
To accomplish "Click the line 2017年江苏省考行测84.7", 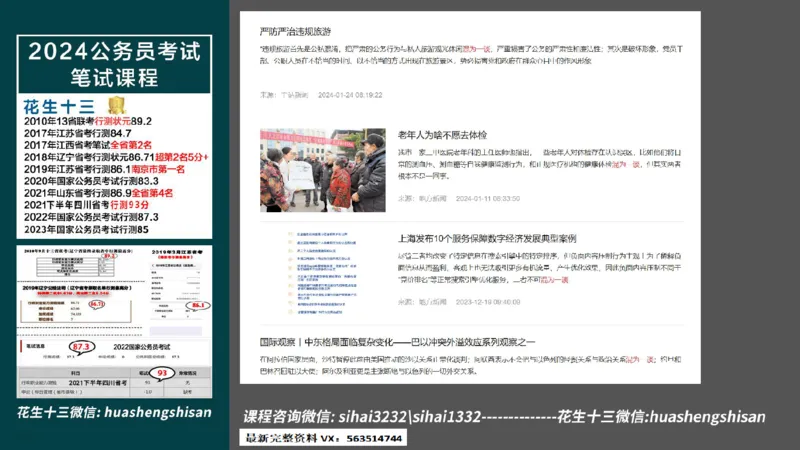I will point(78,133).
